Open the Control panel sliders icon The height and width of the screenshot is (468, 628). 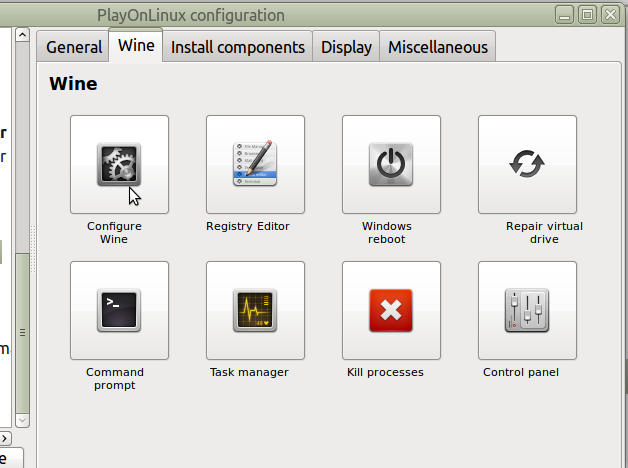(x=527, y=310)
